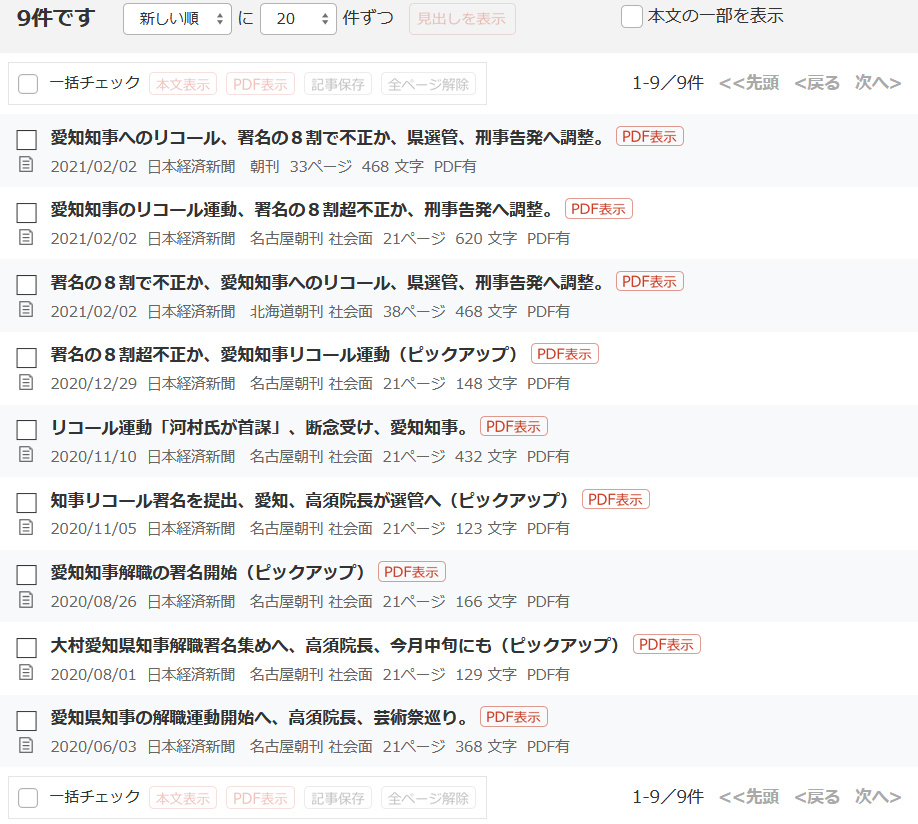
Task: Click document icon beside the 2020/06/03 article
Action: [26, 745]
